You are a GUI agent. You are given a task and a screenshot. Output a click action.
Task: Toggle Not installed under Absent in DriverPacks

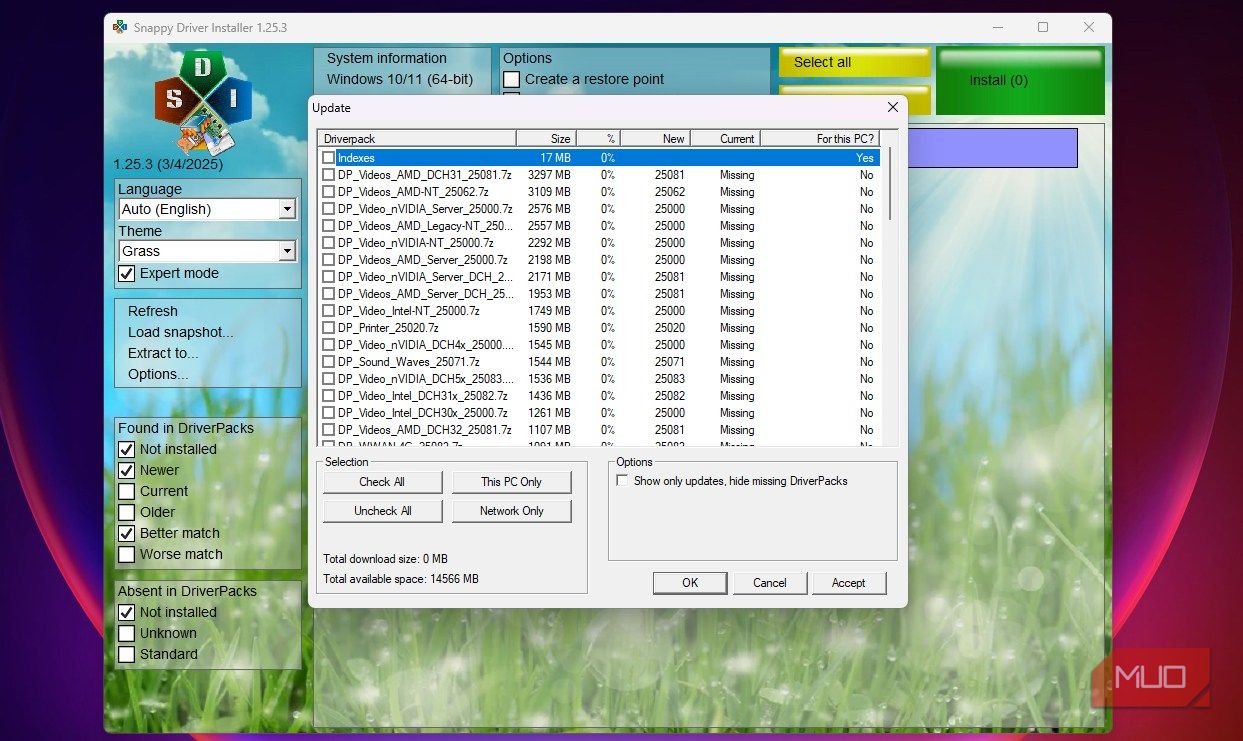(x=127, y=612)
